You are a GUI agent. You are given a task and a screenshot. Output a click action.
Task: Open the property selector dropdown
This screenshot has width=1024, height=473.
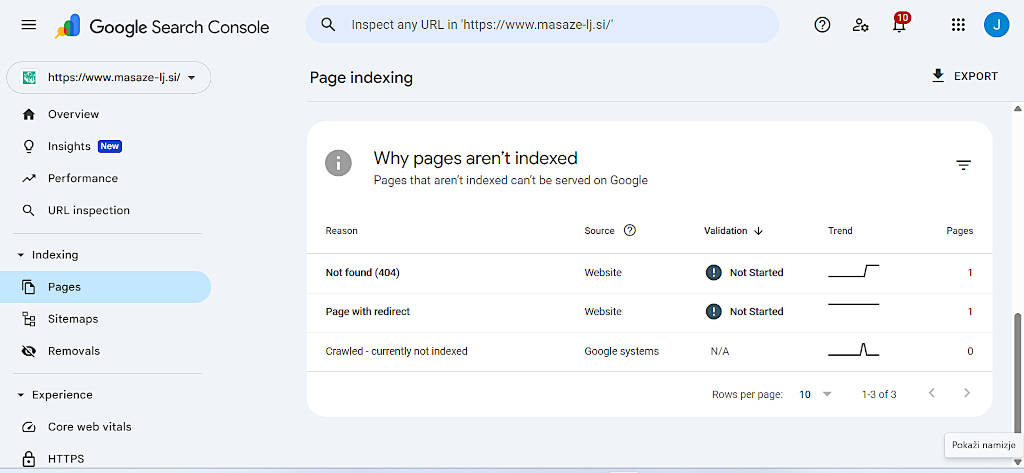(109, 77)
